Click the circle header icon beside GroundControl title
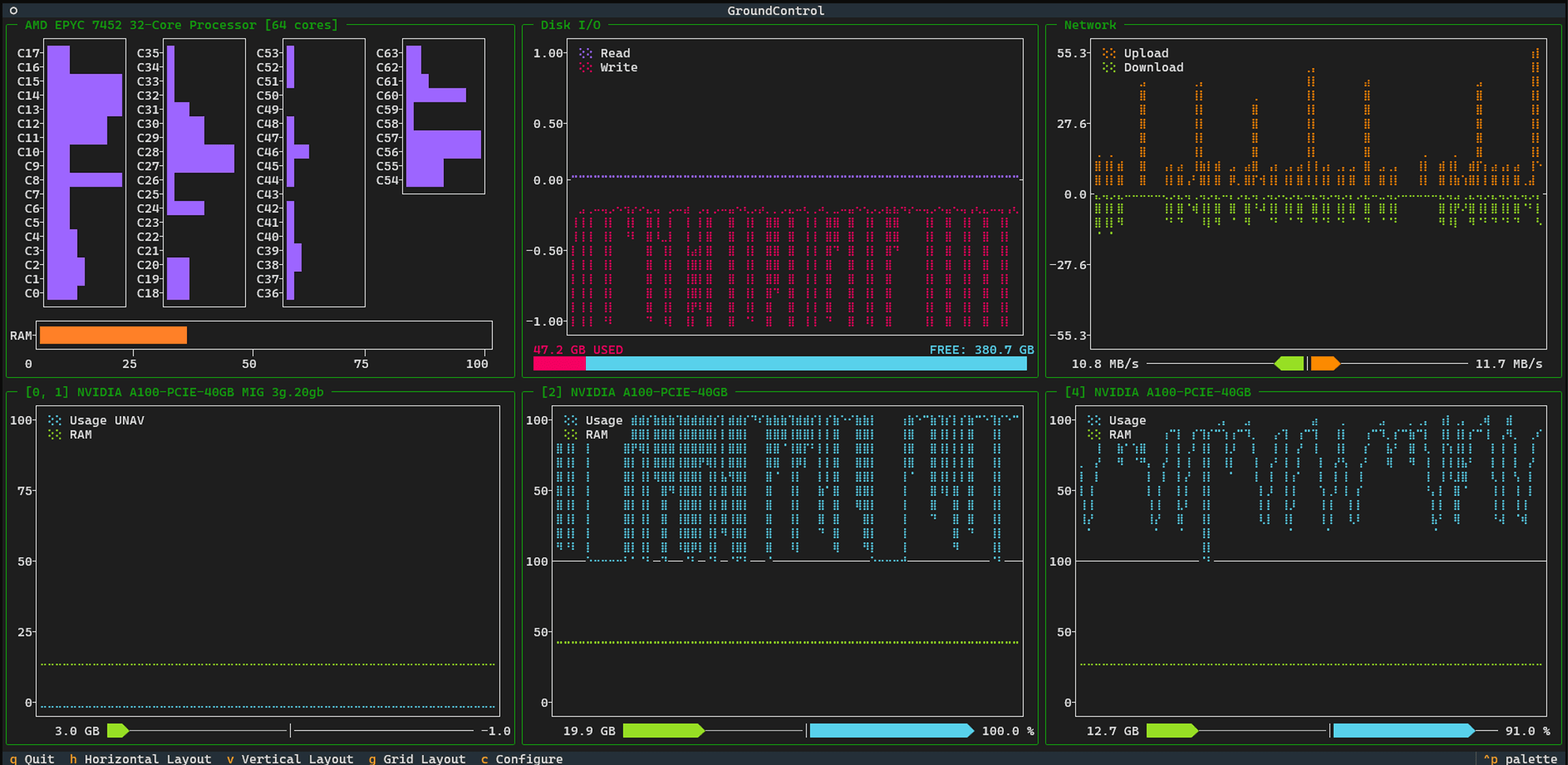The width and height of the screenshot is (1568, 765). (x=13, y=10)
